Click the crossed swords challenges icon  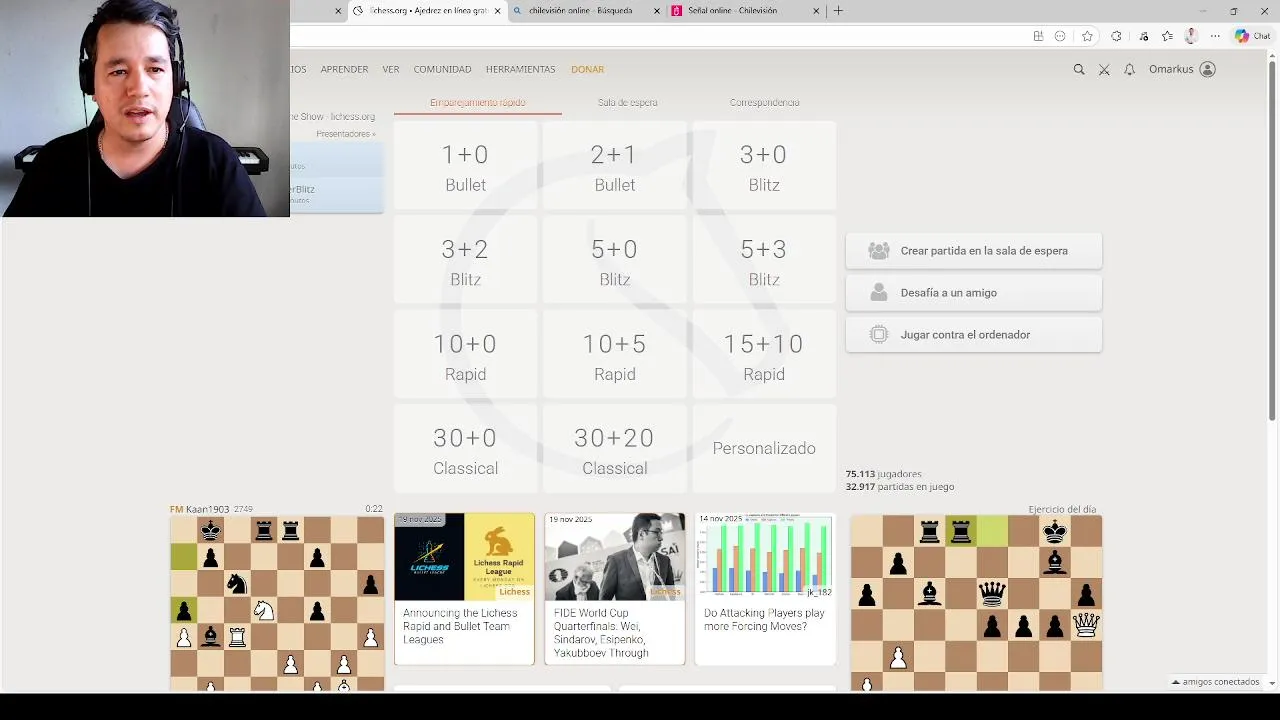1104,70
